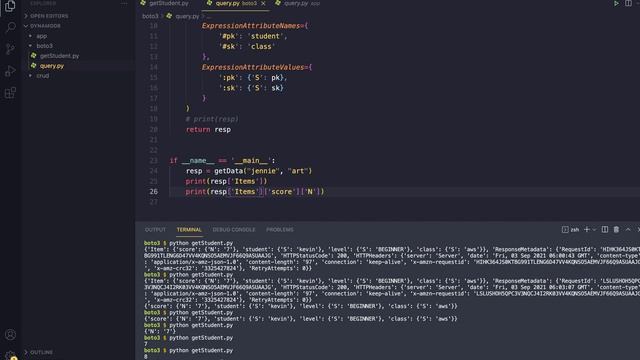640x360 pixels.
Task: Click the ExpressionAttributeValues text
Action: coord(253,67)
